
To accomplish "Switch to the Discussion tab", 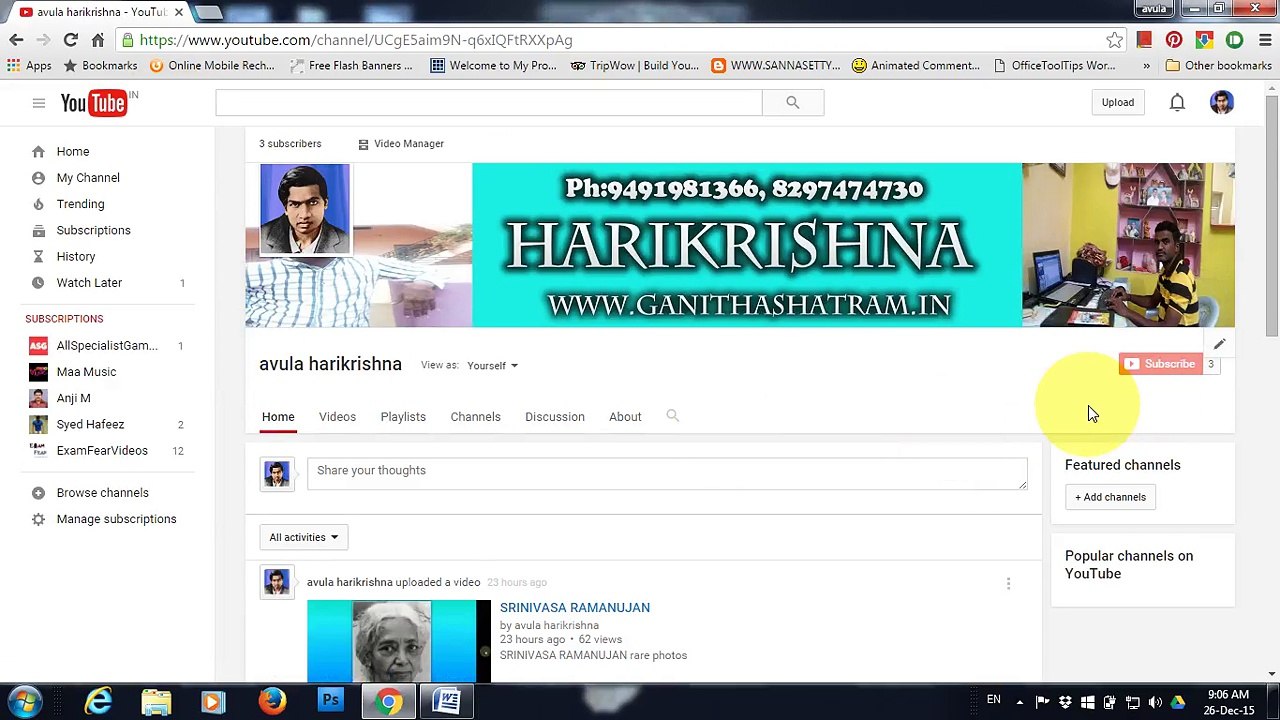I will click(554, 417).
